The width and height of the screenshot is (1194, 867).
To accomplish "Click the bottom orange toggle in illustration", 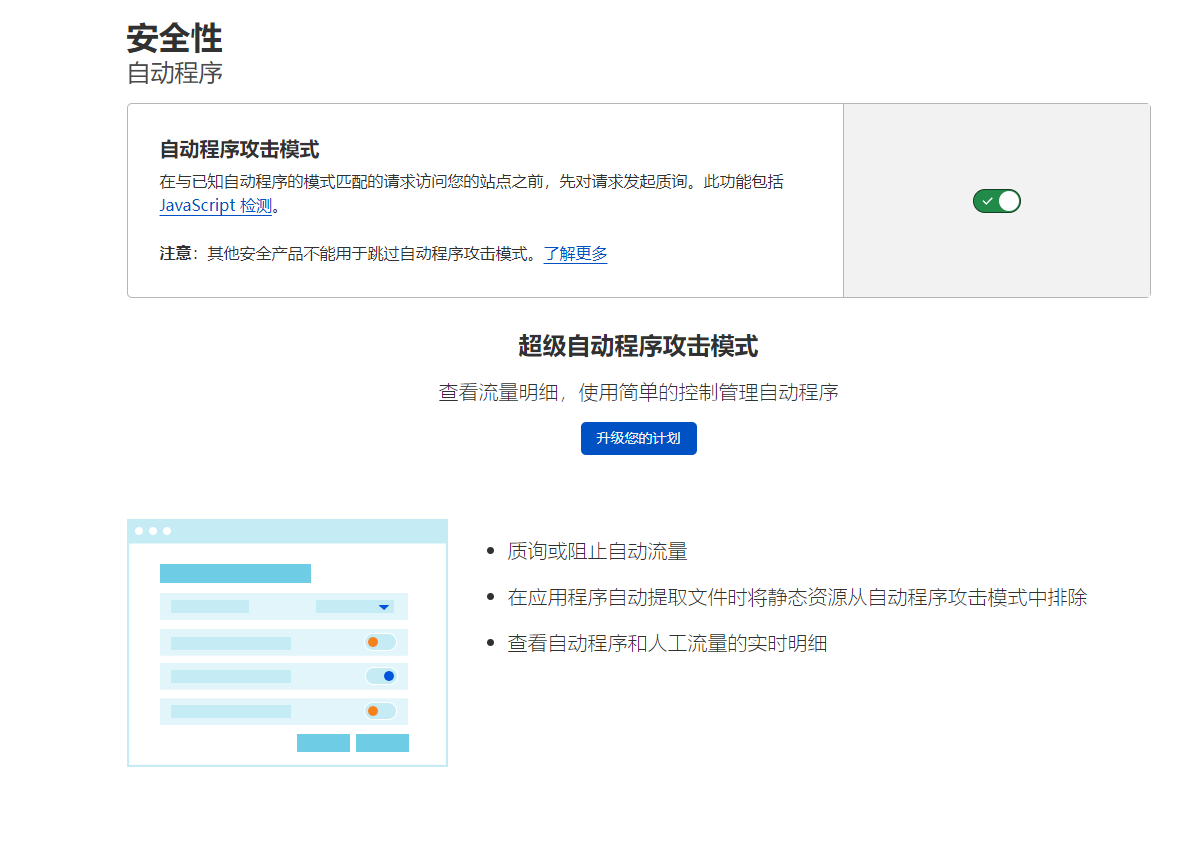I will [380, 711].
